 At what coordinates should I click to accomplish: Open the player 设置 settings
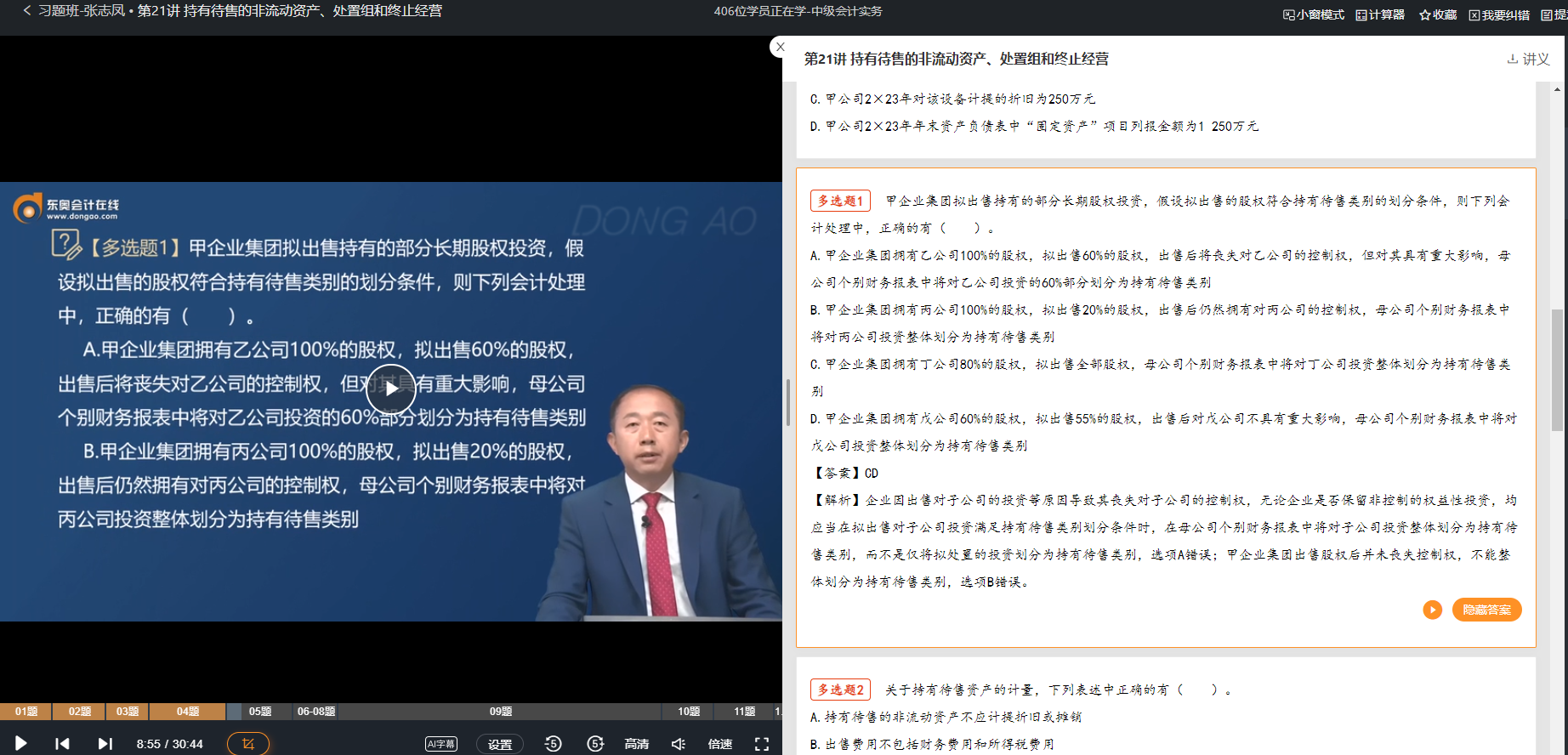pyautogui.click(x=499, y=744)
